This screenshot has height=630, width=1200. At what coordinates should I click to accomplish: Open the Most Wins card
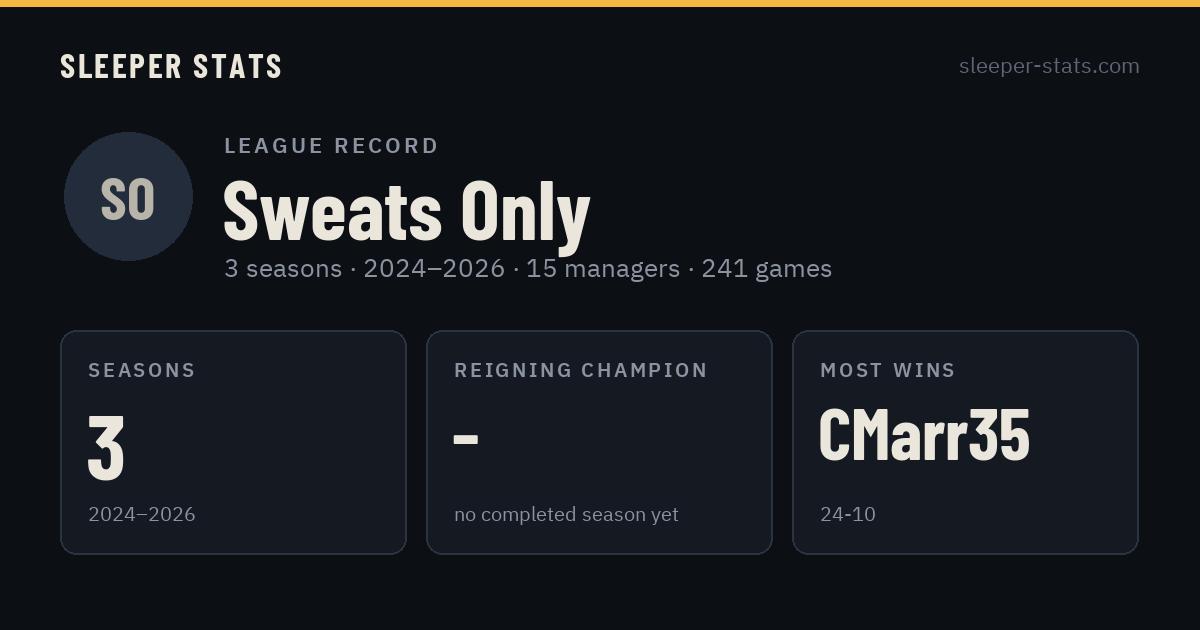[x=965, y=442]
